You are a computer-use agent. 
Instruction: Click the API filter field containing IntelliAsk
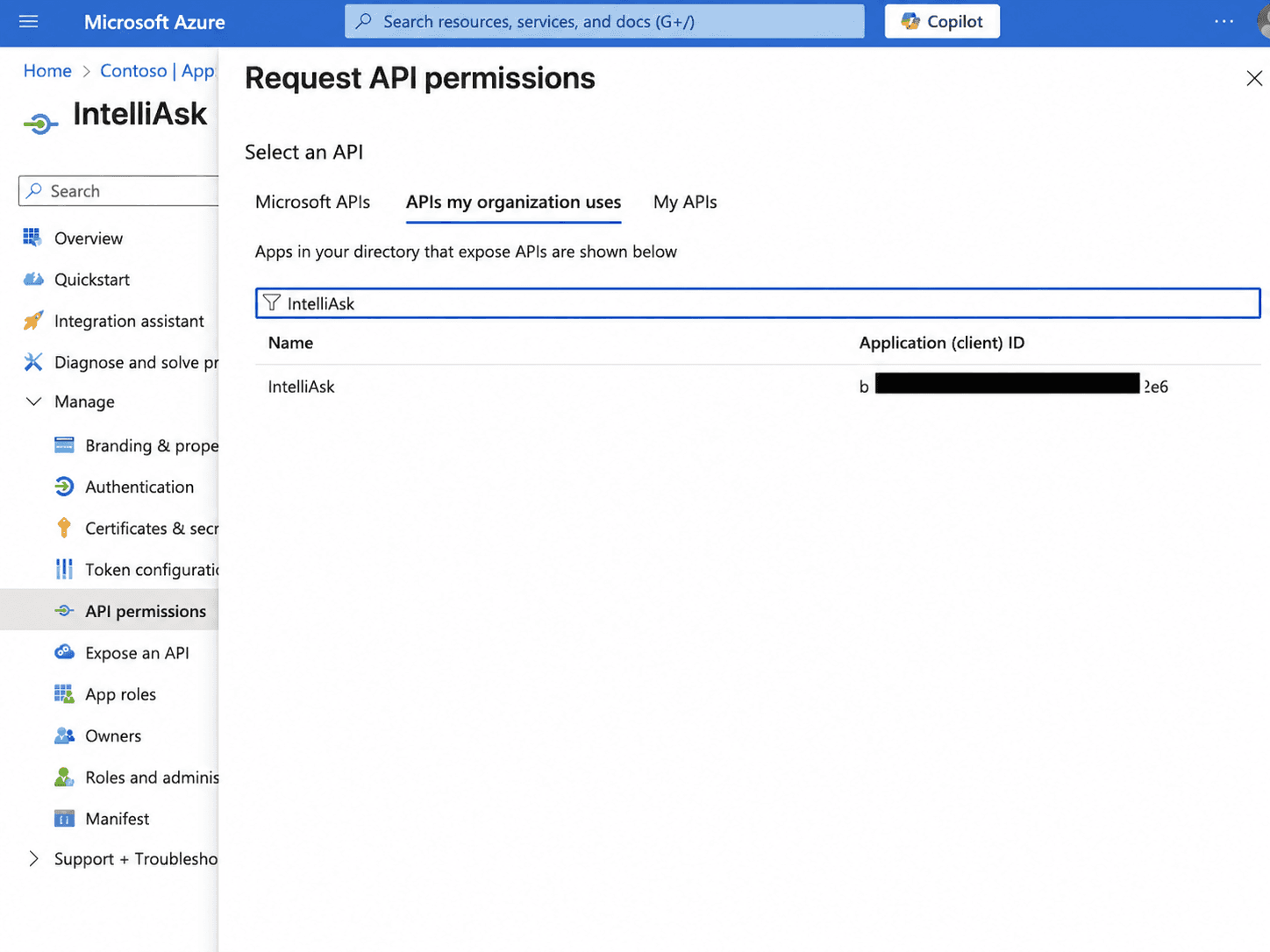point(758,303)
